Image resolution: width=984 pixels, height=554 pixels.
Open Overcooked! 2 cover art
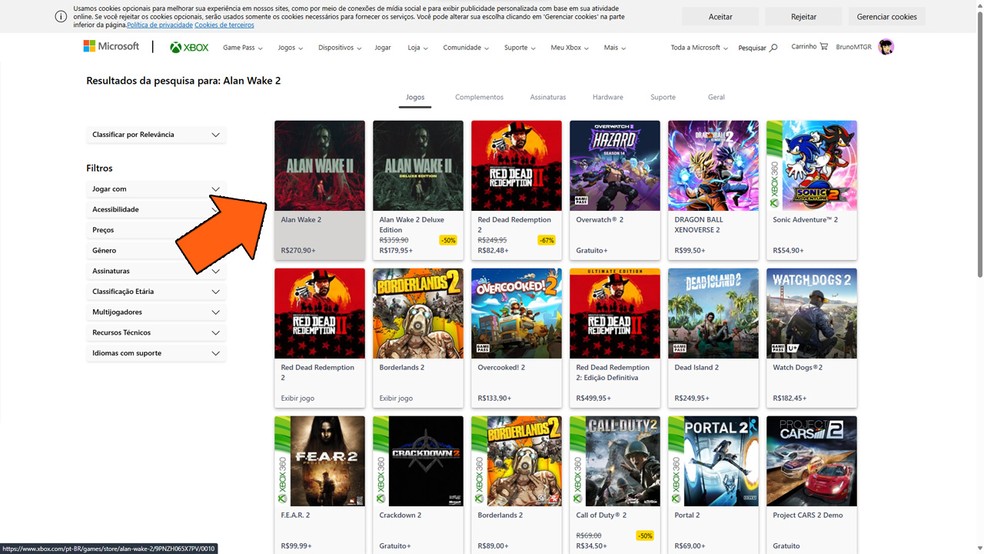[516, 313]
